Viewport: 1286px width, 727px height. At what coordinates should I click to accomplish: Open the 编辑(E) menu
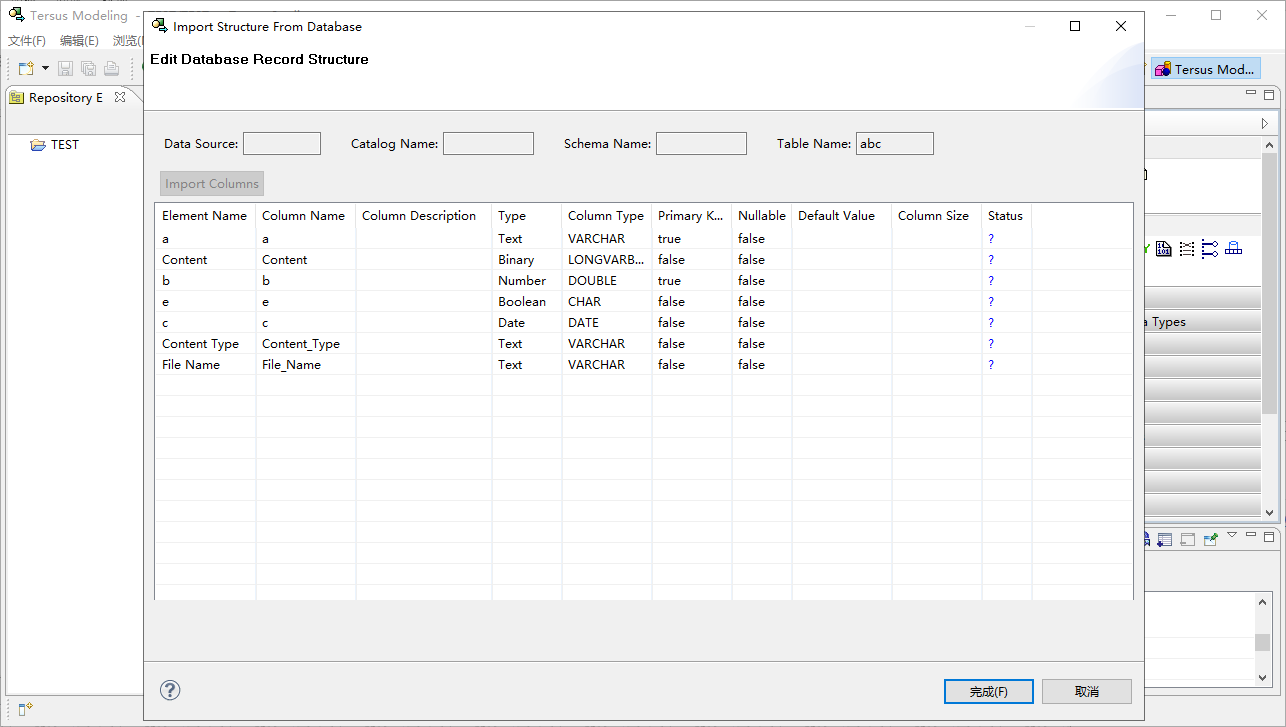[79, 41]
